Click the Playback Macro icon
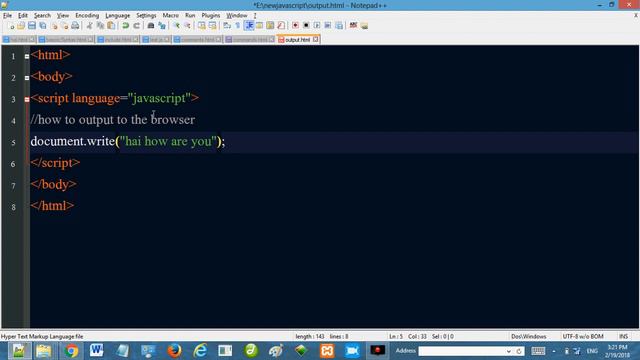The width and height of the screenshot is (640, 360). (x=317, y=26)
